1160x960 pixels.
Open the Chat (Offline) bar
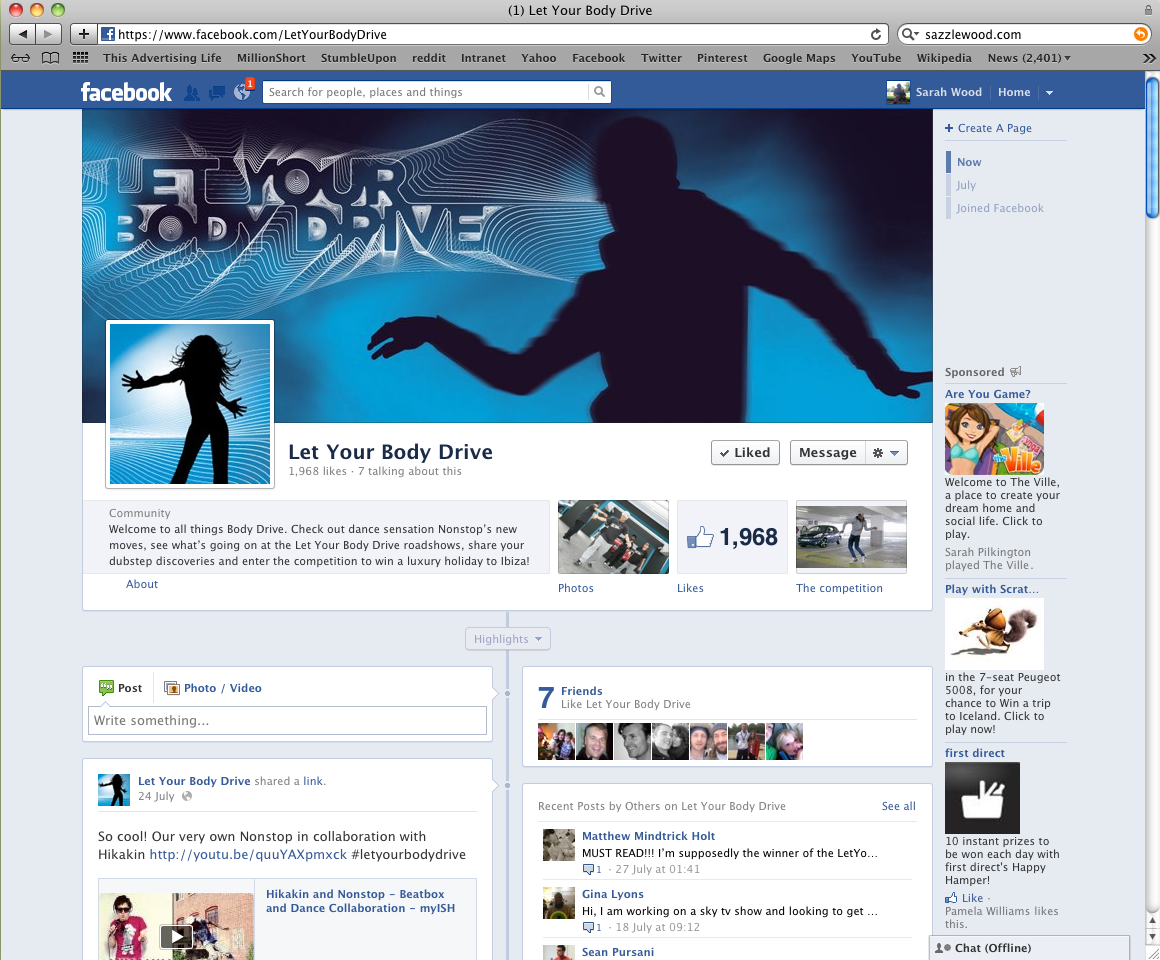[x=1029, y=947]
